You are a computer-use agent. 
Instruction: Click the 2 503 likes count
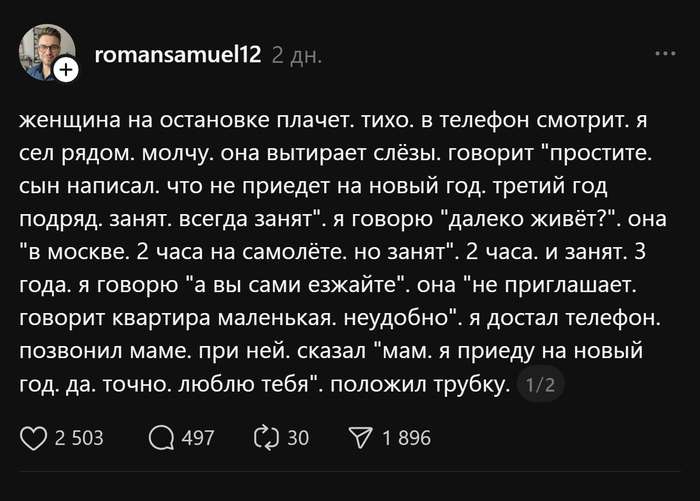pos(80,437)
